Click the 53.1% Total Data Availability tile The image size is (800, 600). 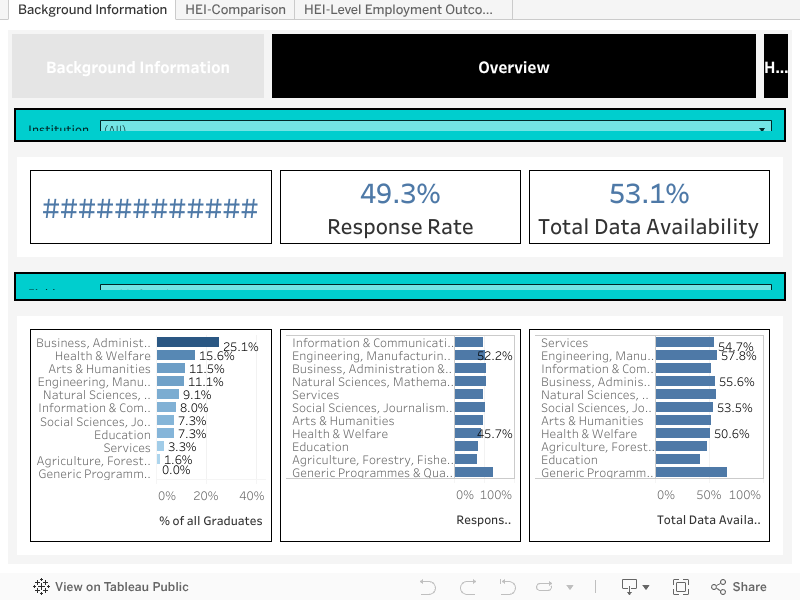click(x=649, y=207)
